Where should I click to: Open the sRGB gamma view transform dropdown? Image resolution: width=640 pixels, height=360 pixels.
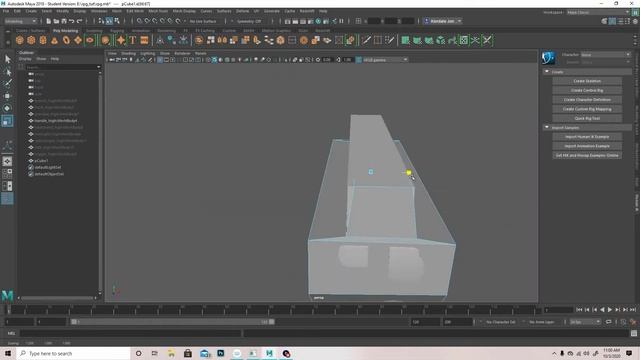pyautogui.click(x=385, y=60)
